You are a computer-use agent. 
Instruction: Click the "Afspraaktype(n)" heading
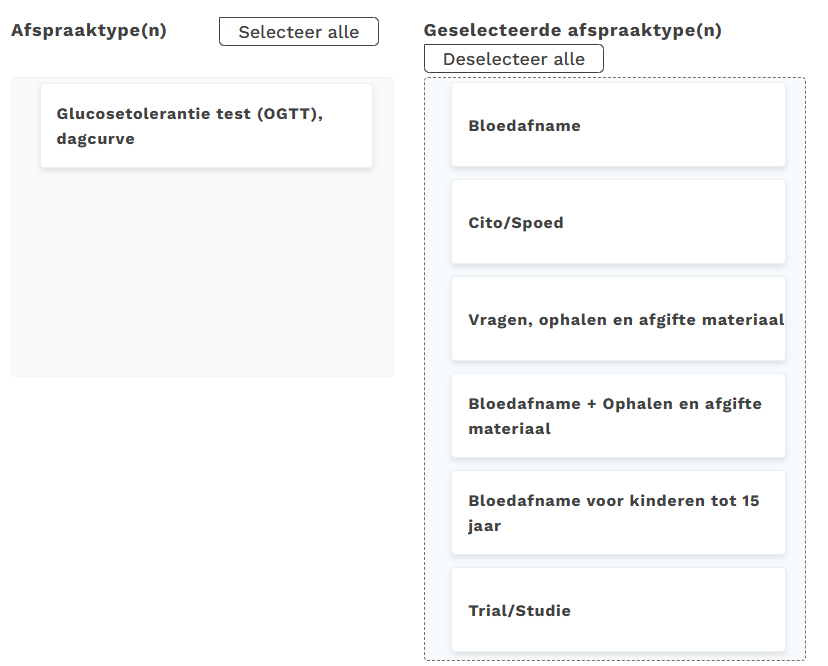(x=89, y=30)
